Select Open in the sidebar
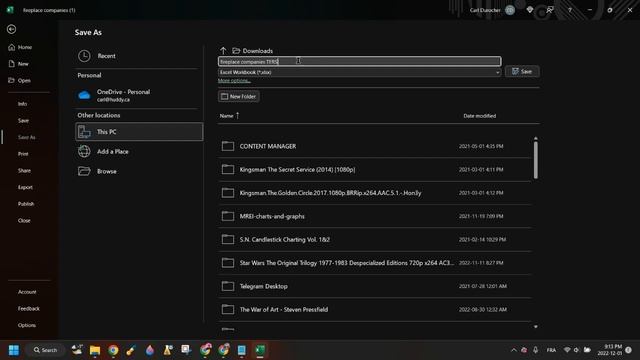 (19, 80)
